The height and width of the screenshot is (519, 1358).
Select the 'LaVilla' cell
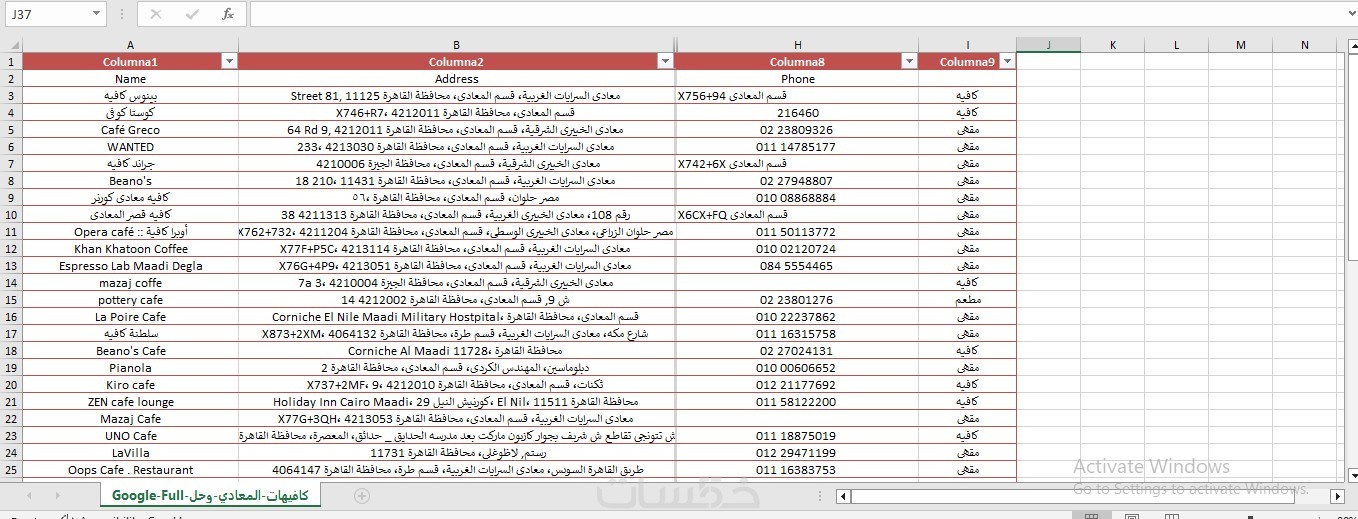pyautogui.click(x=130, y=453)
